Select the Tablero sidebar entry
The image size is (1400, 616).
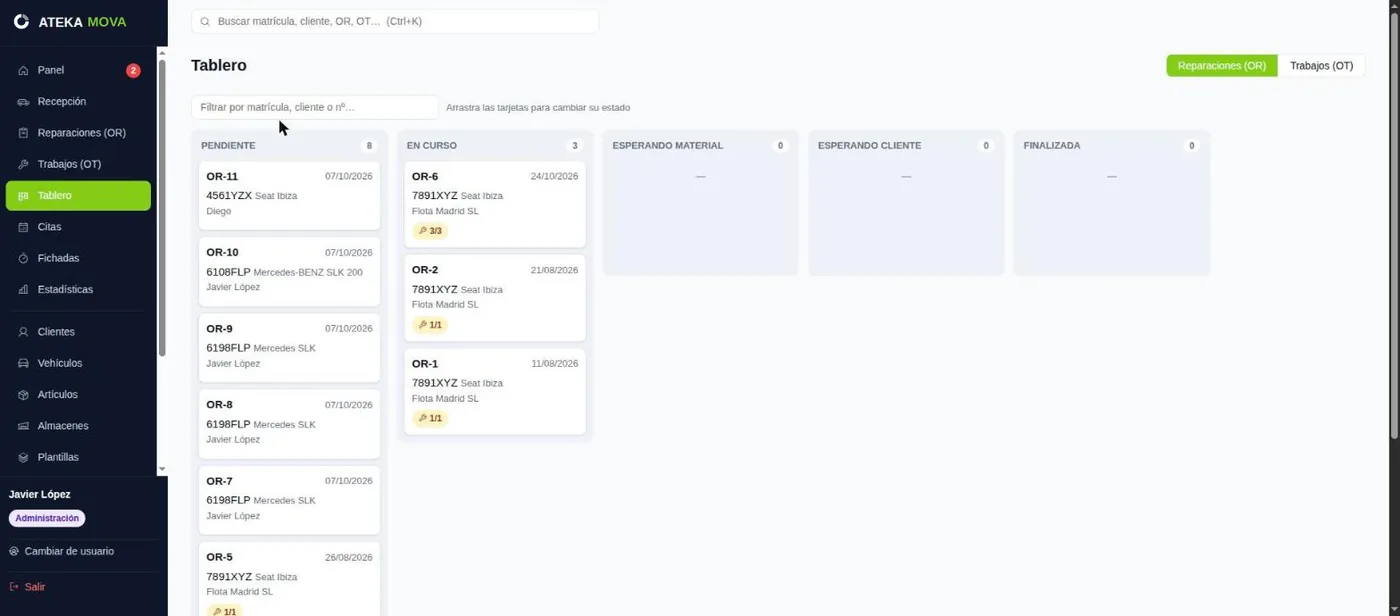78,196
